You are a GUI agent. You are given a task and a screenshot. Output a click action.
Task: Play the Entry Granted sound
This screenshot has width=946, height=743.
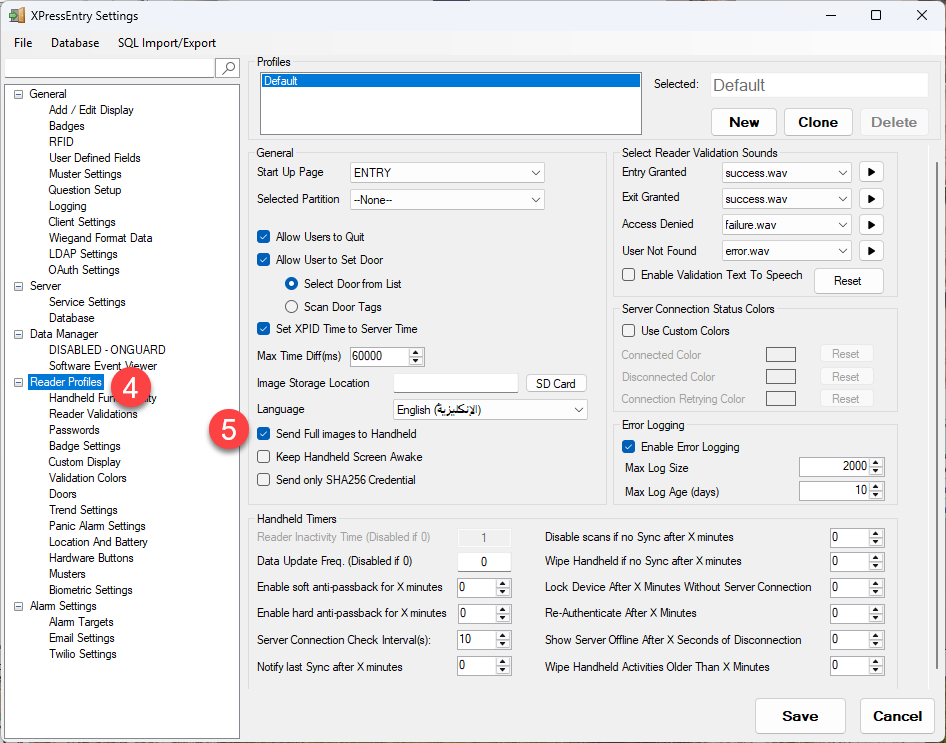coord(871,172)
